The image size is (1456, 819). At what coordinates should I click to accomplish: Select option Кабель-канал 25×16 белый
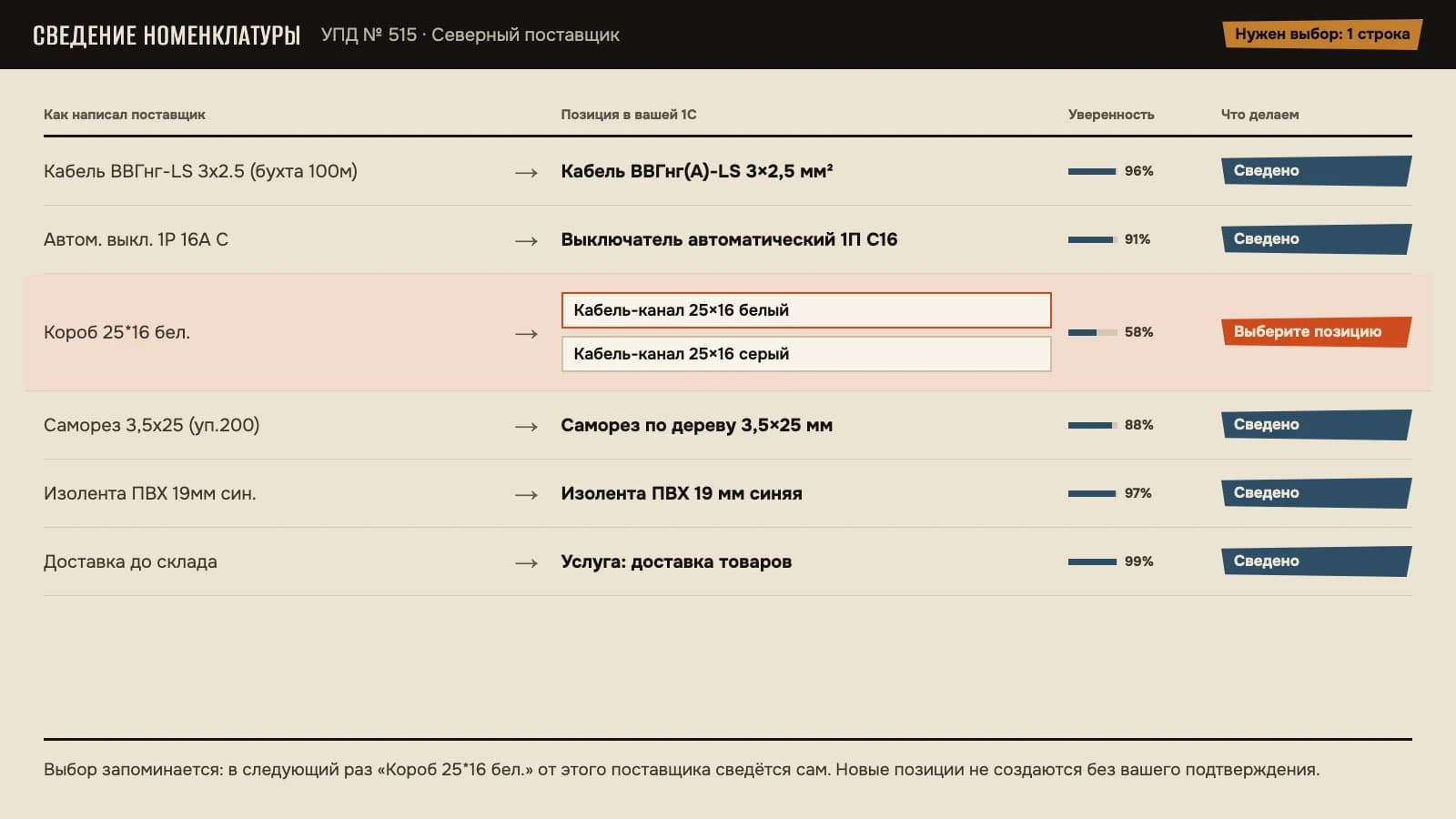[806, 310]
